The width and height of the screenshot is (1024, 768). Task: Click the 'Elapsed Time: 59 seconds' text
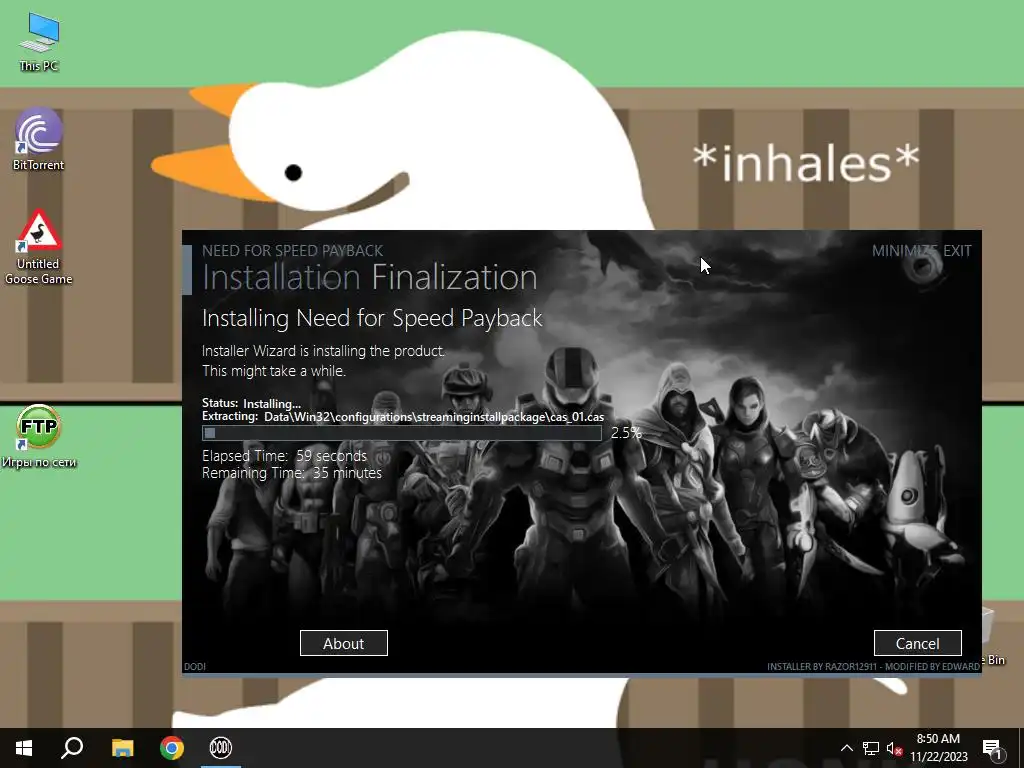(285, 456)
